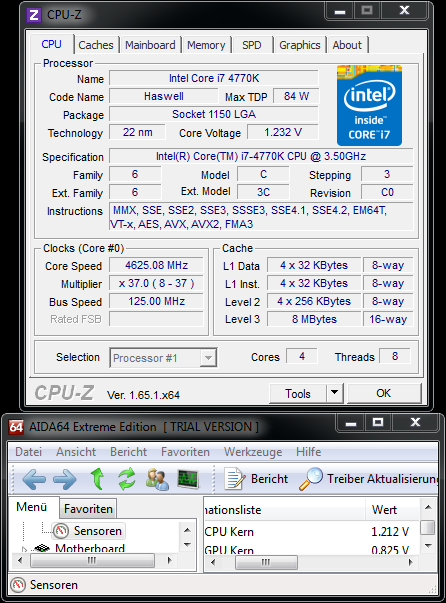Switch to the SPD tab
This screenshot has height=603, width=446.
click(x=251, y=45)
